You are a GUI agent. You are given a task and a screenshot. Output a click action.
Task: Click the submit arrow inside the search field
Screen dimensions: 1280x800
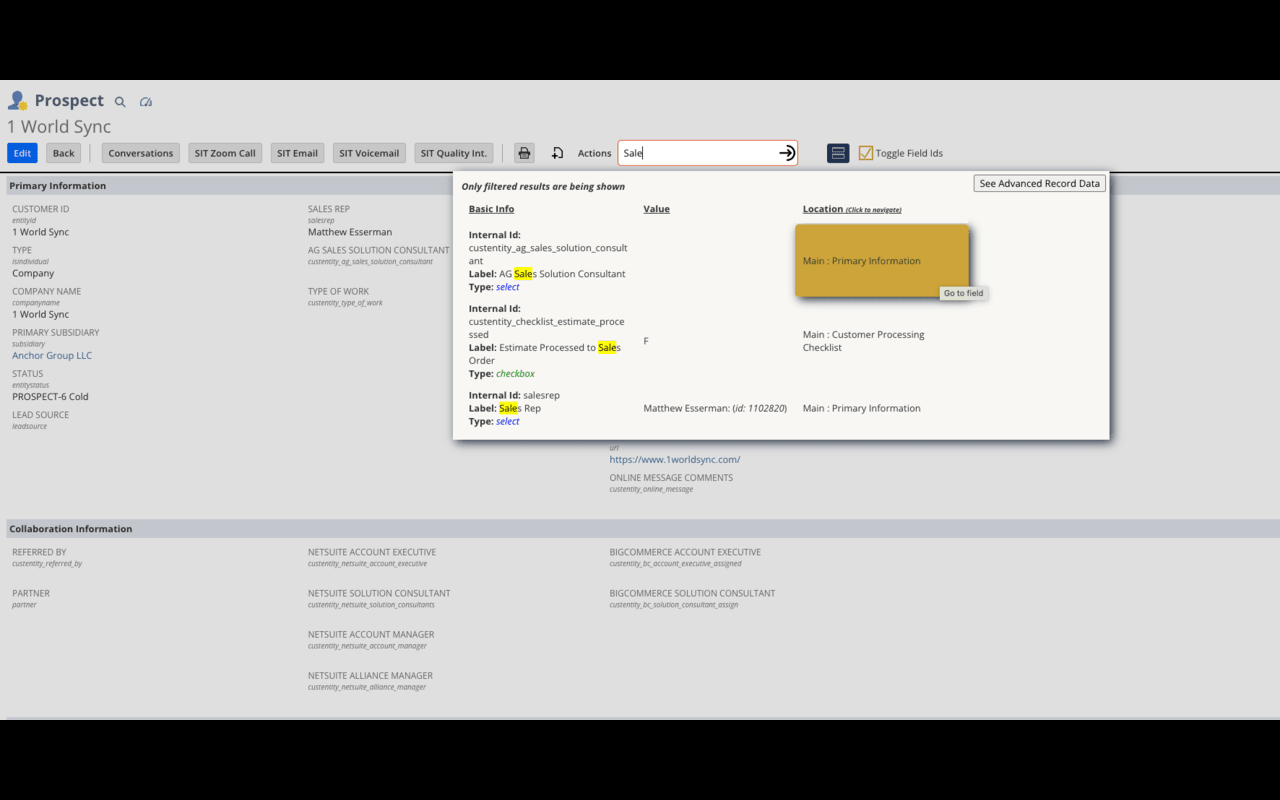point(787,152)
